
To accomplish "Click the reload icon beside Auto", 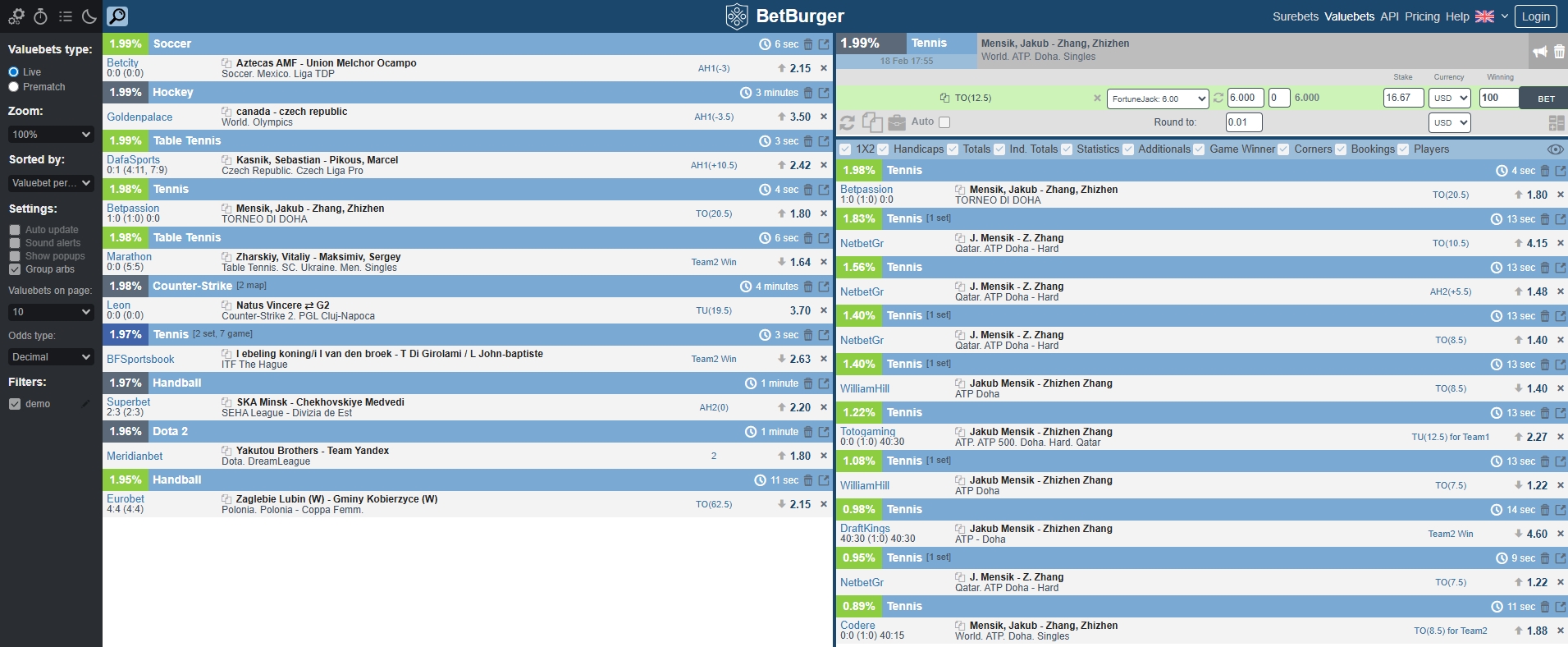I will coord(848,122).
